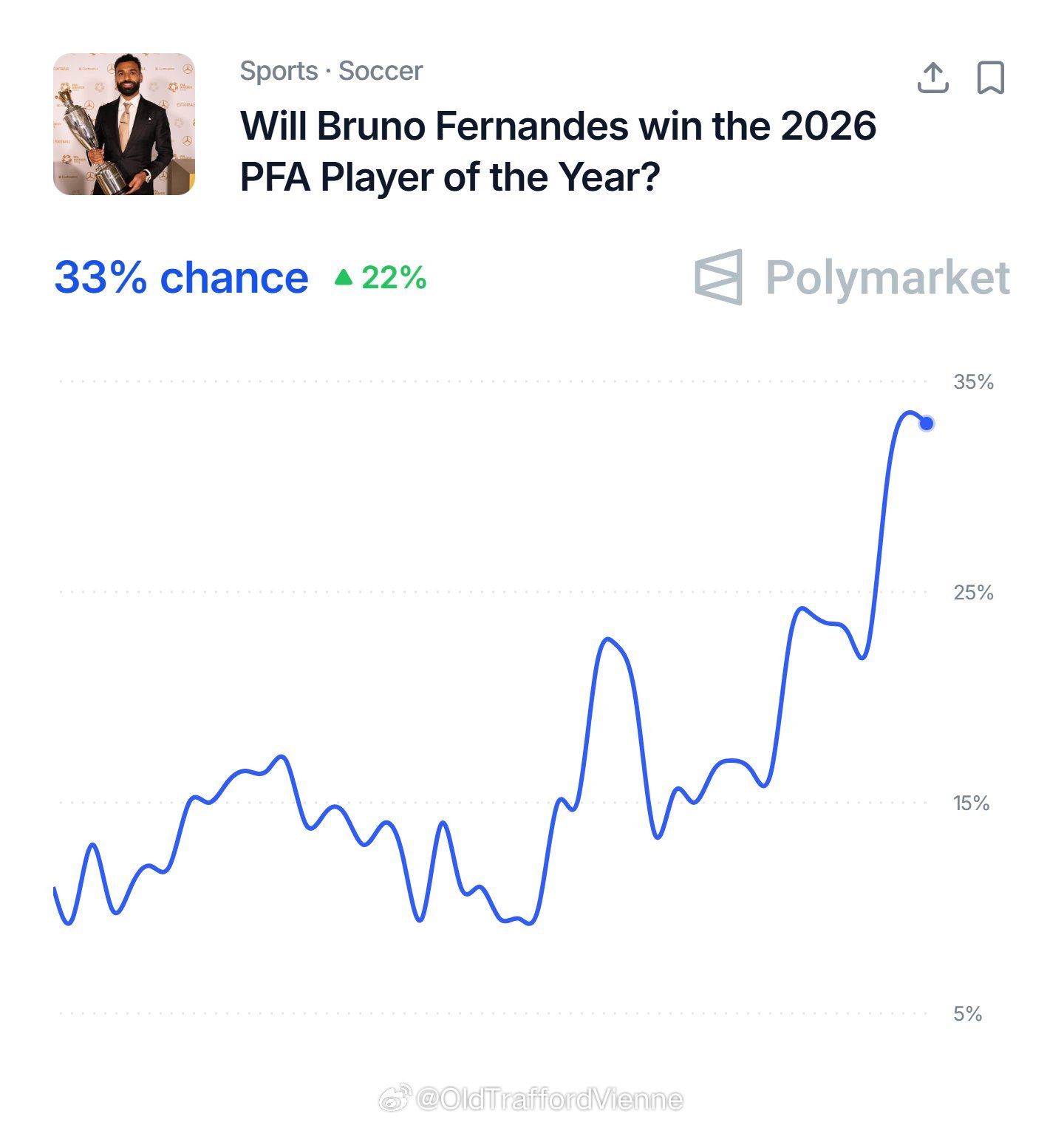1064x1122 pixels.
Task: Click the blue dot at chart line's end
Action: coord(927,424)
